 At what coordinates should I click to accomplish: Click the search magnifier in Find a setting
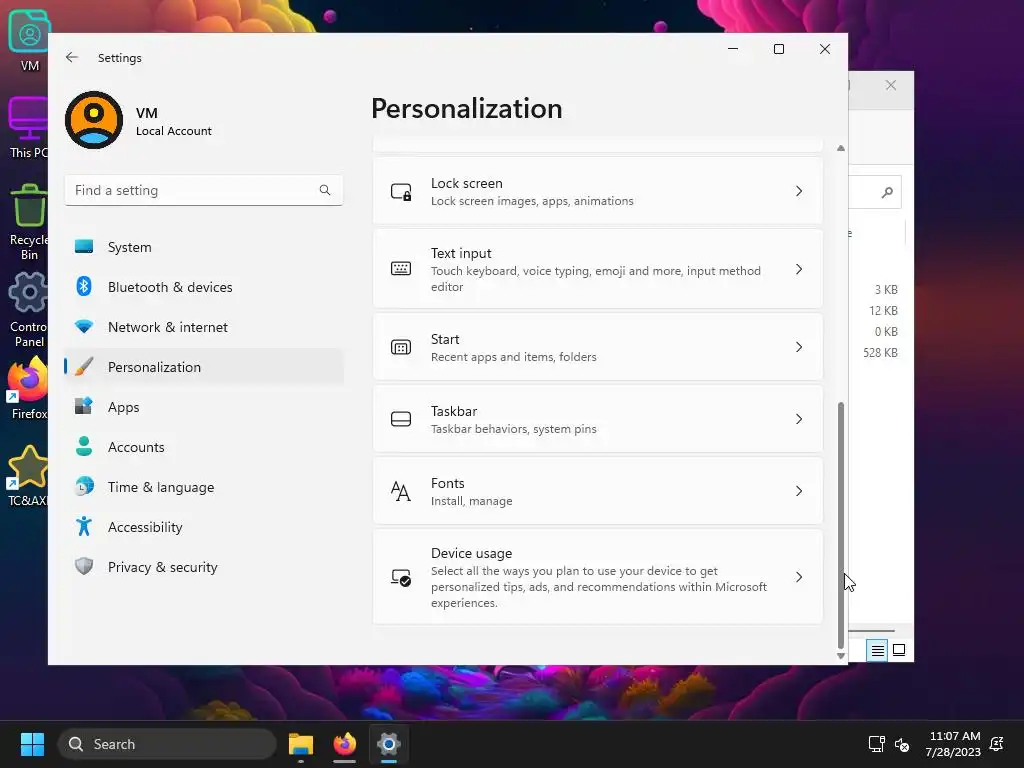[325, 190]
